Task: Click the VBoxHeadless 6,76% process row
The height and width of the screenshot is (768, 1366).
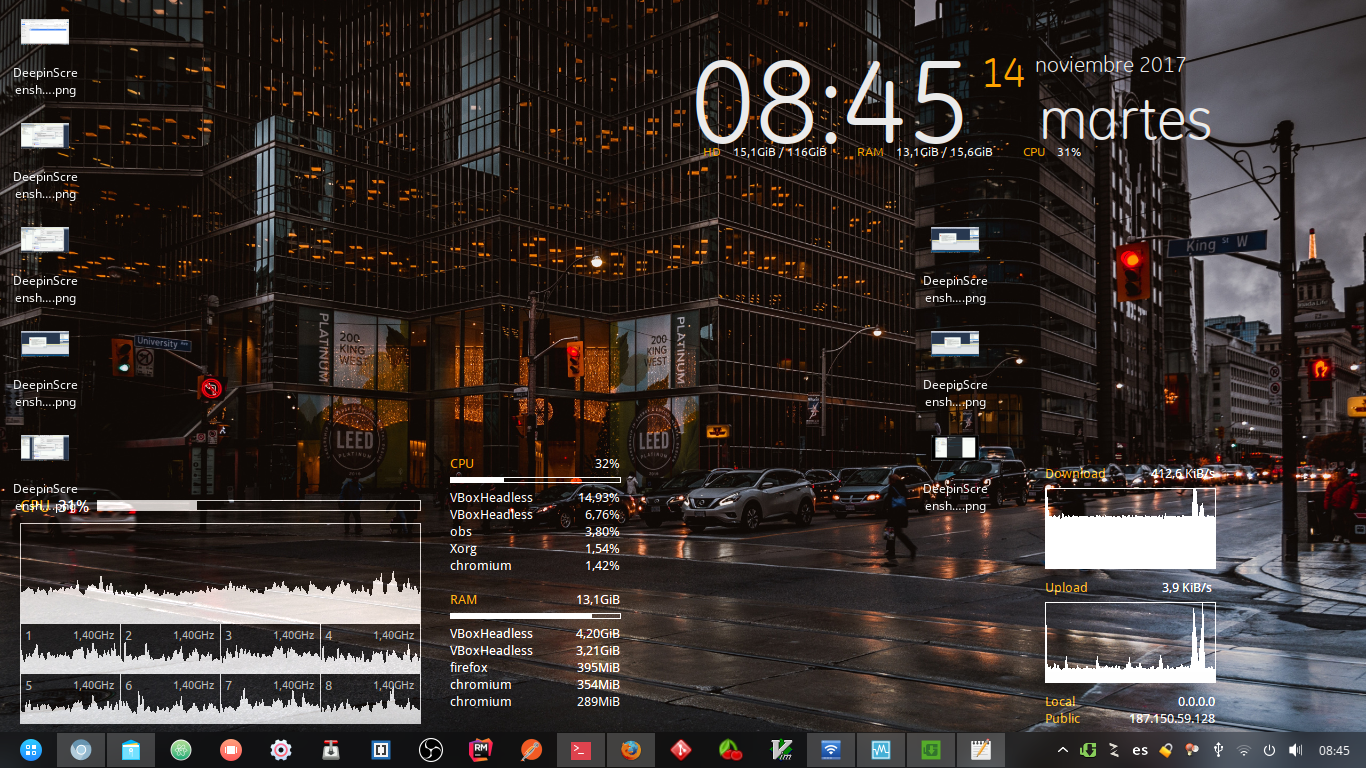Action: (535, 514)
